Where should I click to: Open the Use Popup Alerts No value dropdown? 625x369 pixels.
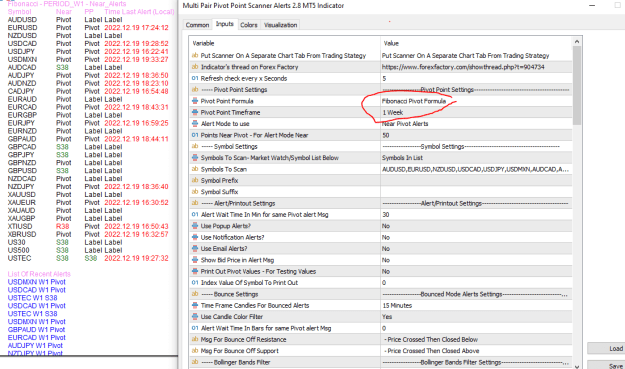[x=476, y=226]
